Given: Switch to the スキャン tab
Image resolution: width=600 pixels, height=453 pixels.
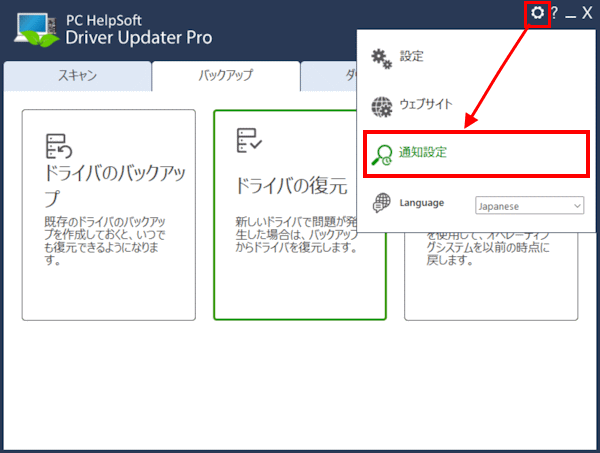Looking at the screenshot, I should 77,76.
